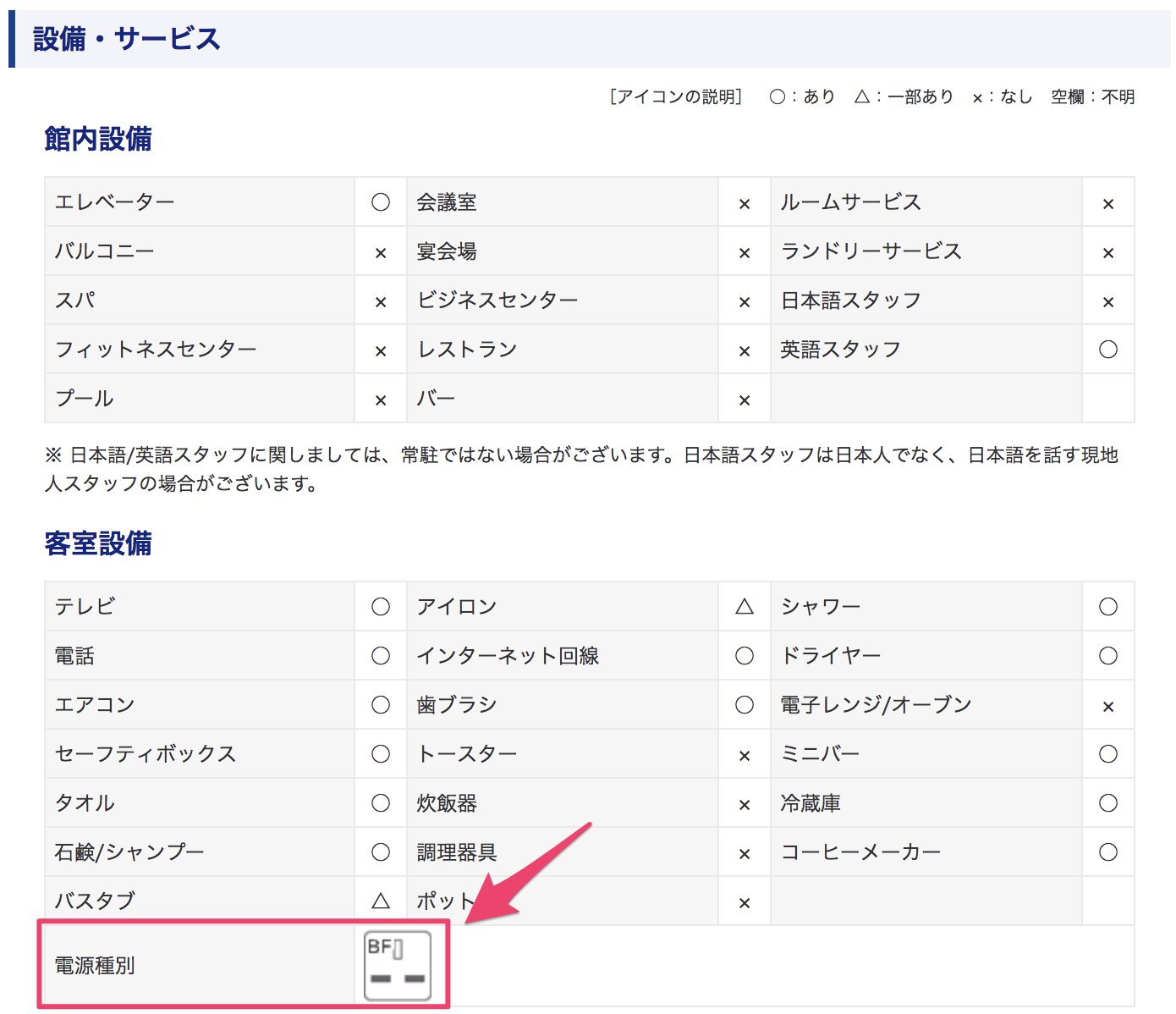Click the アイコンの説明 legend text
The image size is (1176, 1014).
click(676, 97)
